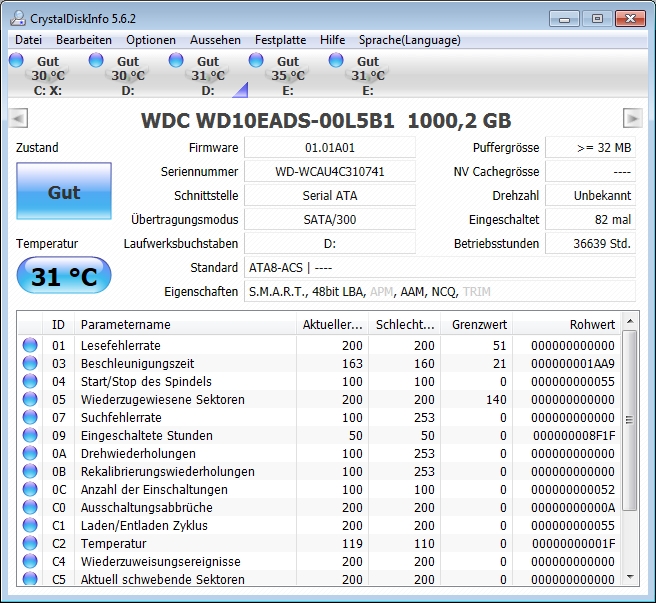Click raw value 00000000001F in Temperatur row
Screen dimensions: 656x603
pos(574,543)
